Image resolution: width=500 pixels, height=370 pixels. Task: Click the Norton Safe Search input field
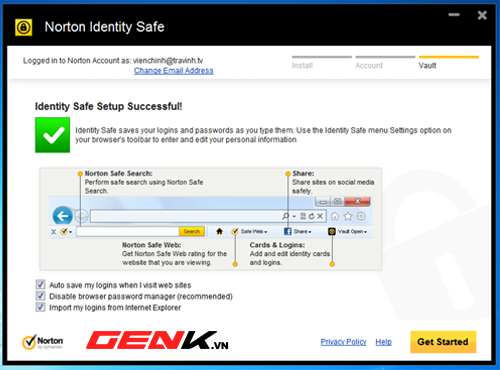128,231
